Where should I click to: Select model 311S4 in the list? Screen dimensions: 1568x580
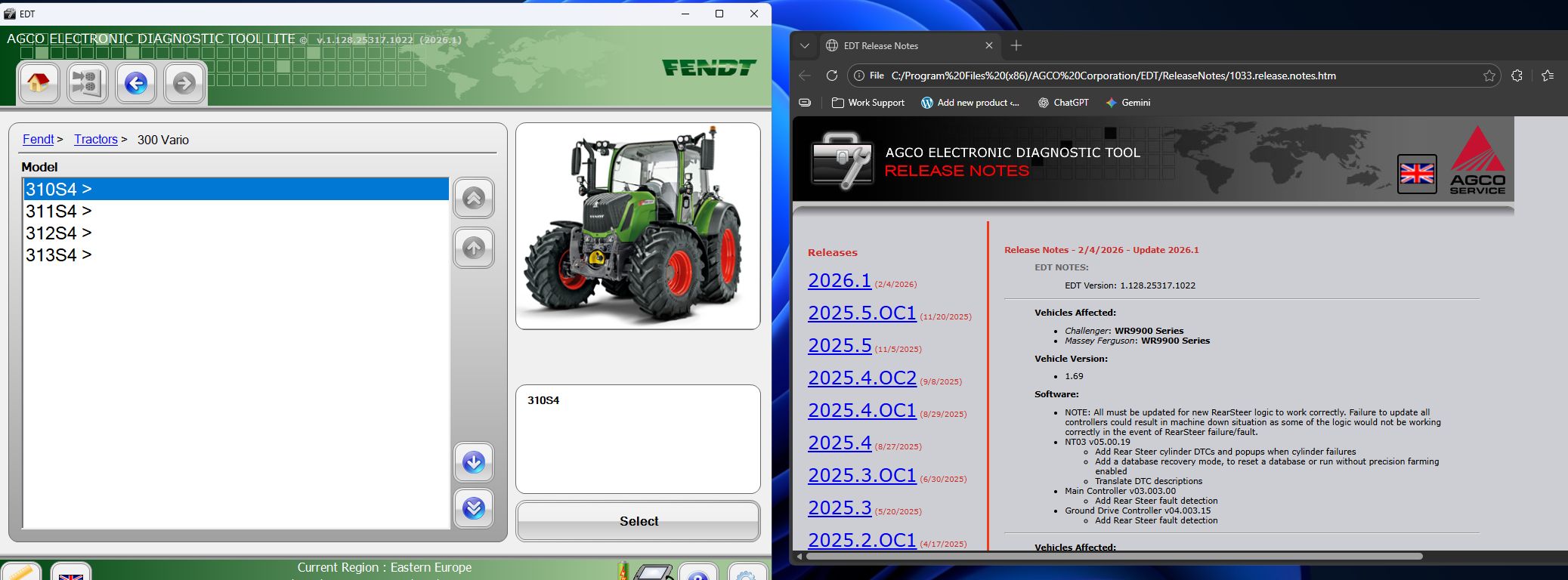(x=237, y=211)
